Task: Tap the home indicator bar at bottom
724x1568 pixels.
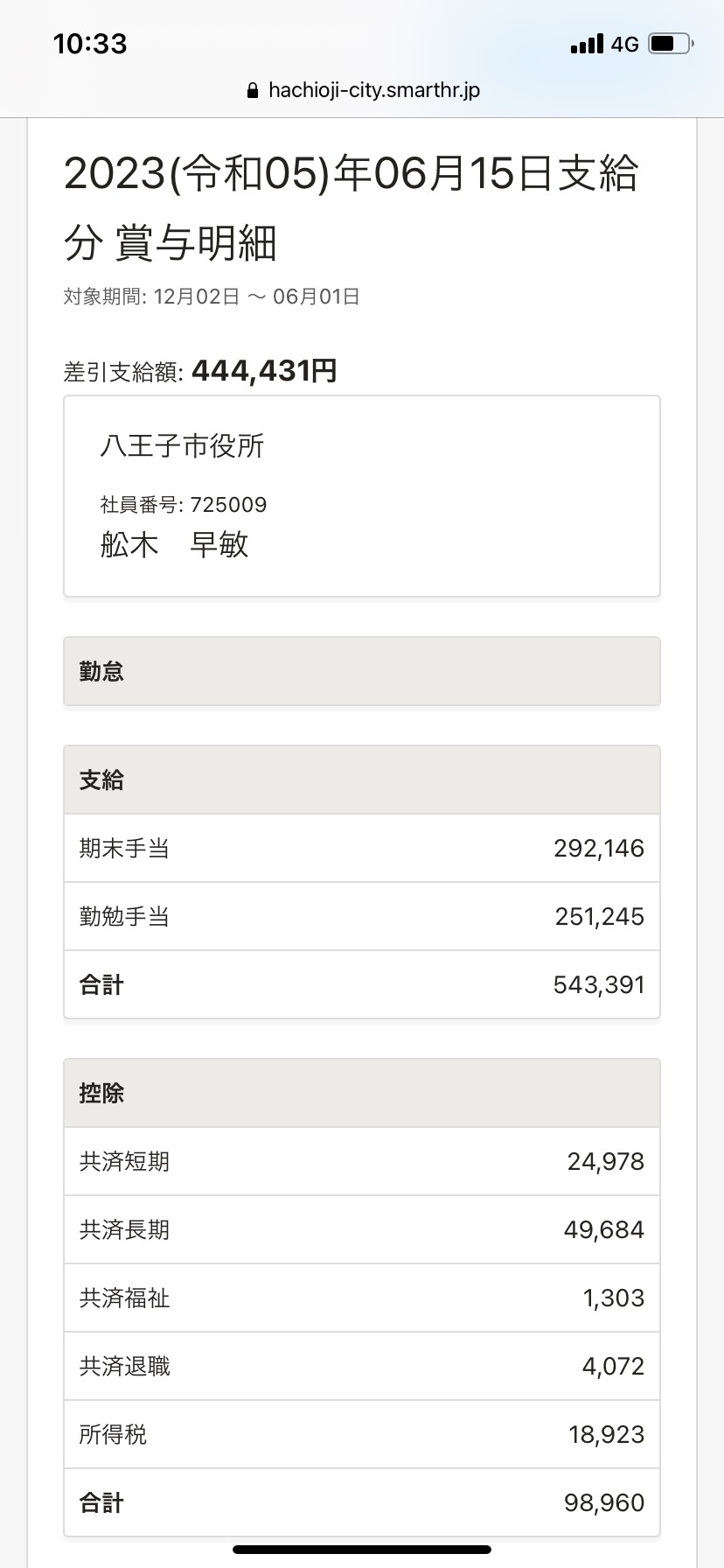Action: (x=362, y=1550)
